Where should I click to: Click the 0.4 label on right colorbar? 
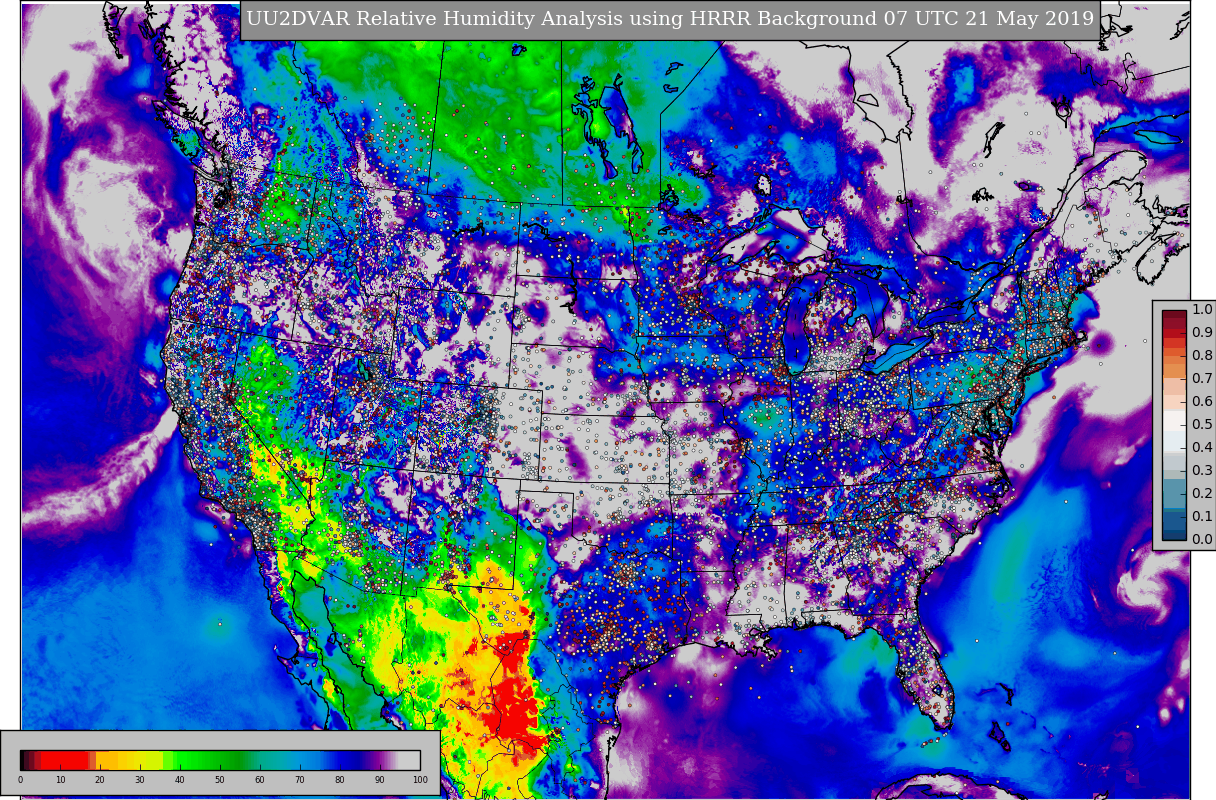(1202, 448)
